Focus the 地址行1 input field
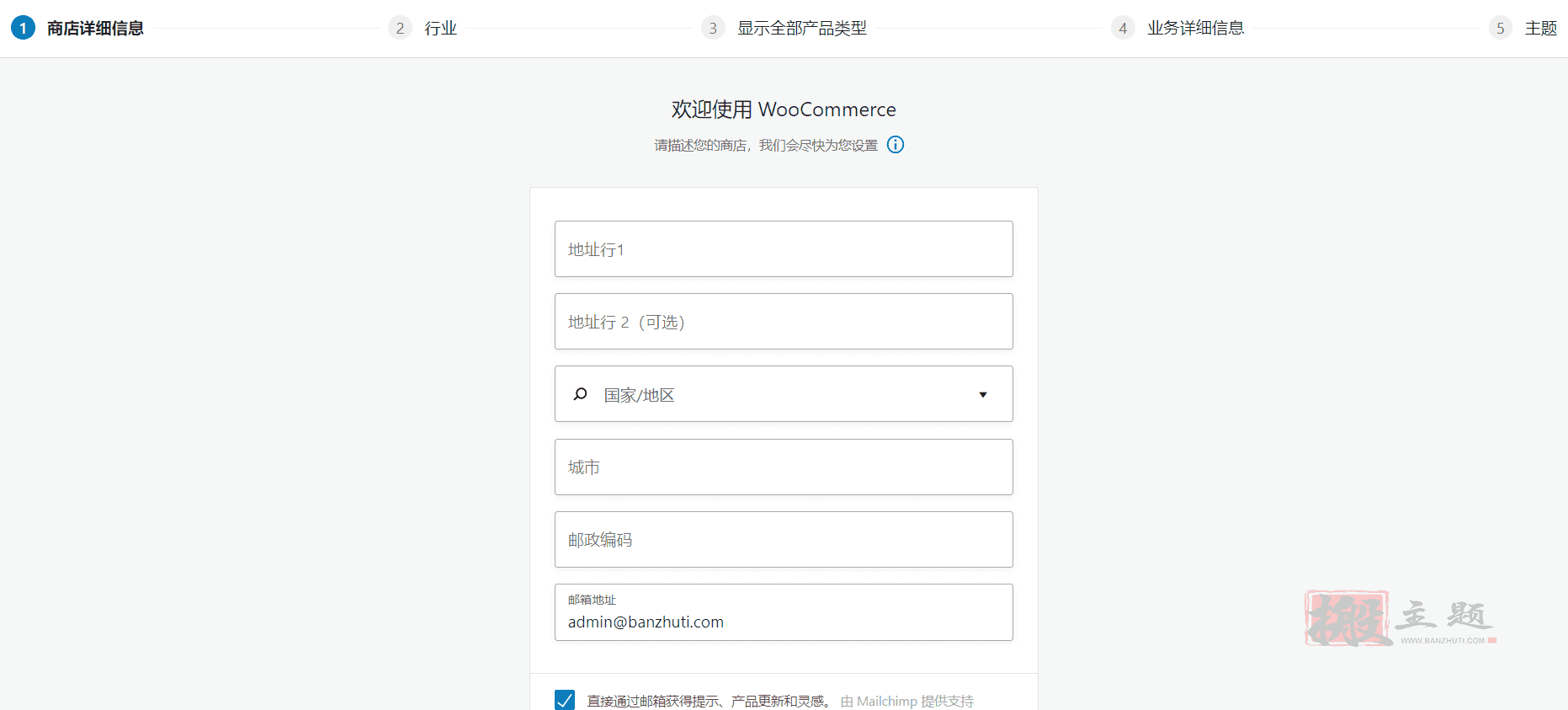 [784, 248]
